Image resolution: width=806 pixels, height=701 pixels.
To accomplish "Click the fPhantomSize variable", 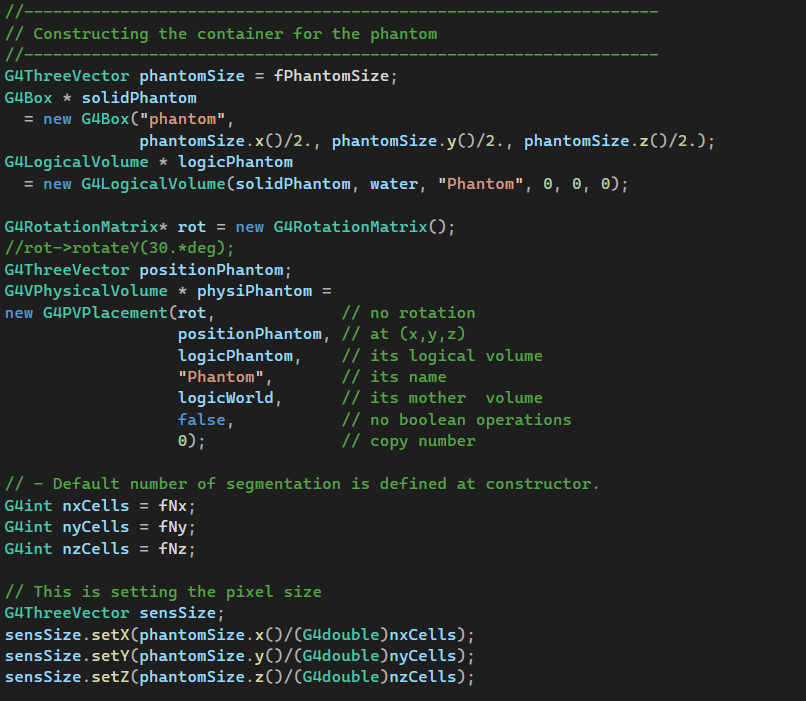I will 331,76.
